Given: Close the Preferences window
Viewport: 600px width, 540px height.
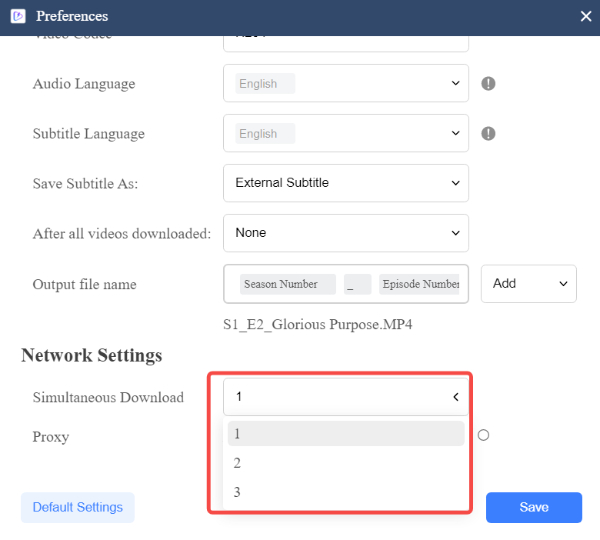Looking at the screenshot, I should pos(586,16).
